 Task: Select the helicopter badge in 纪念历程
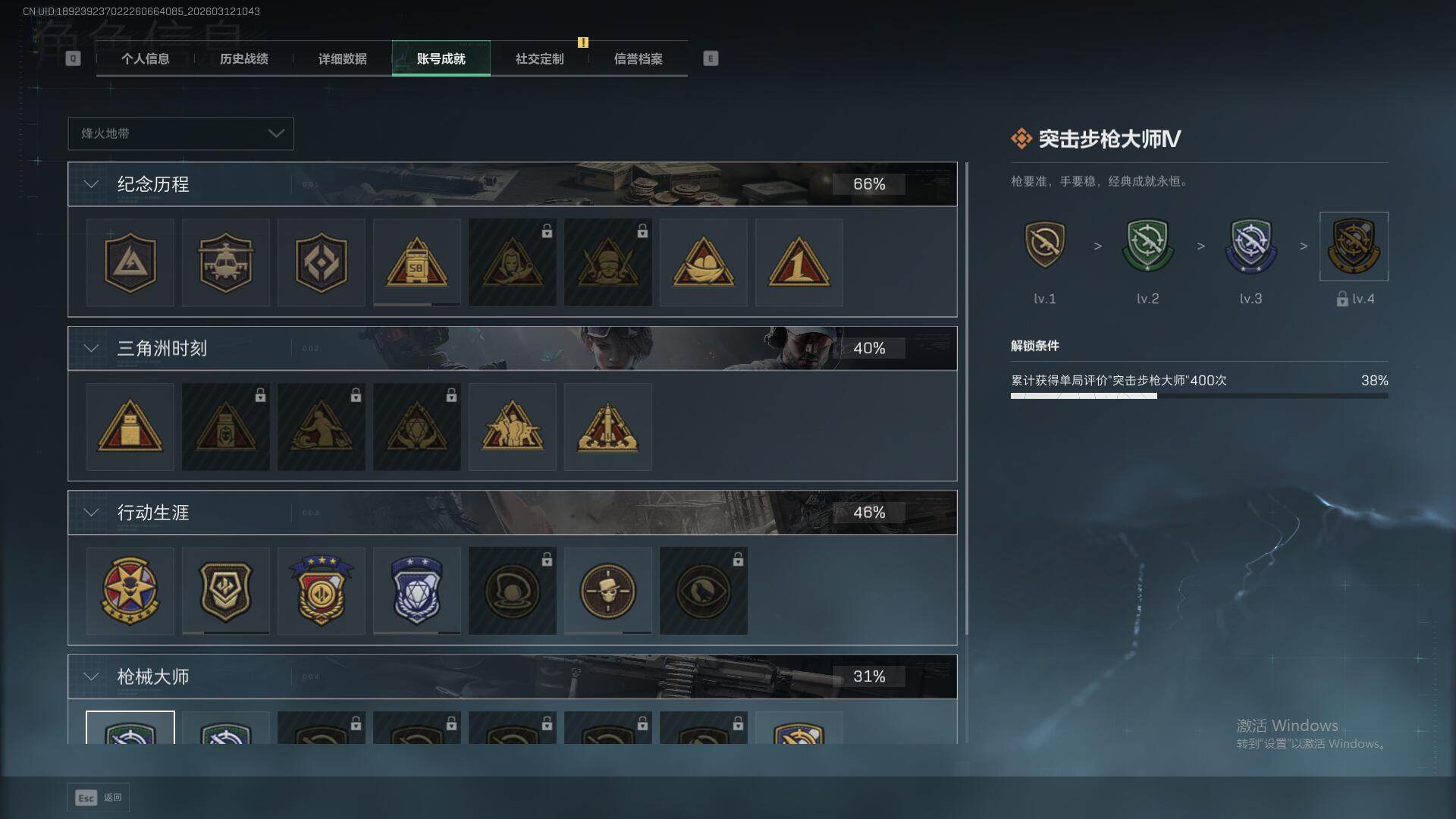point(225,262)
